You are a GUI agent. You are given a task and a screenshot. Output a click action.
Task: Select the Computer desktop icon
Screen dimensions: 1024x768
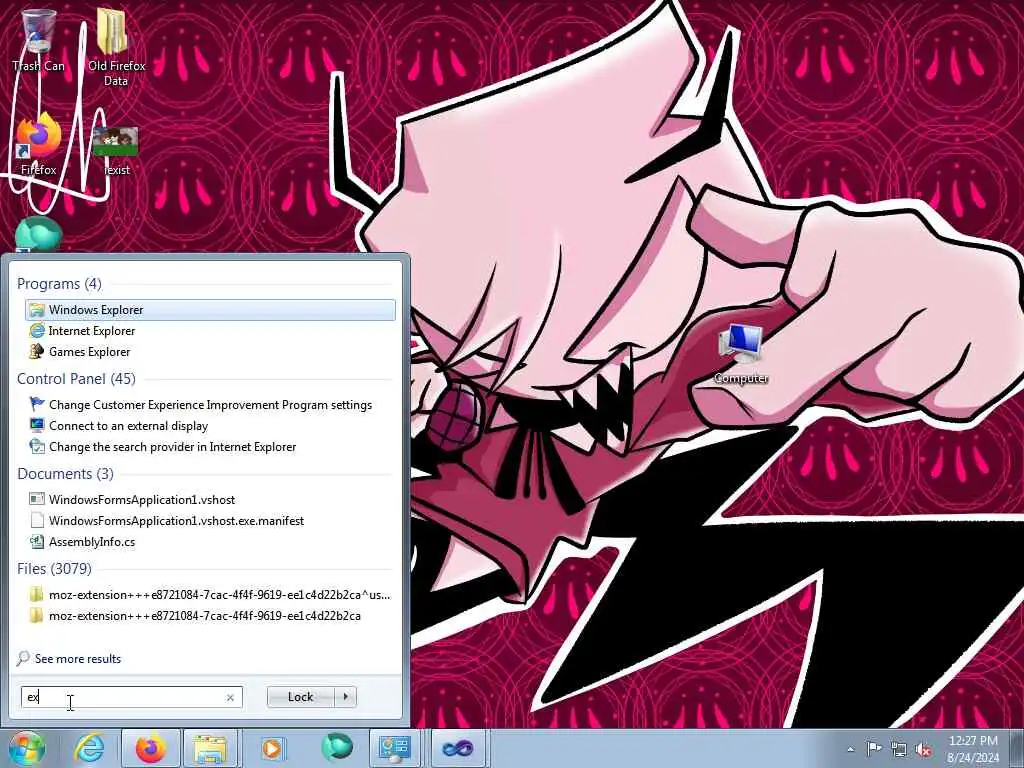point(741,353)
